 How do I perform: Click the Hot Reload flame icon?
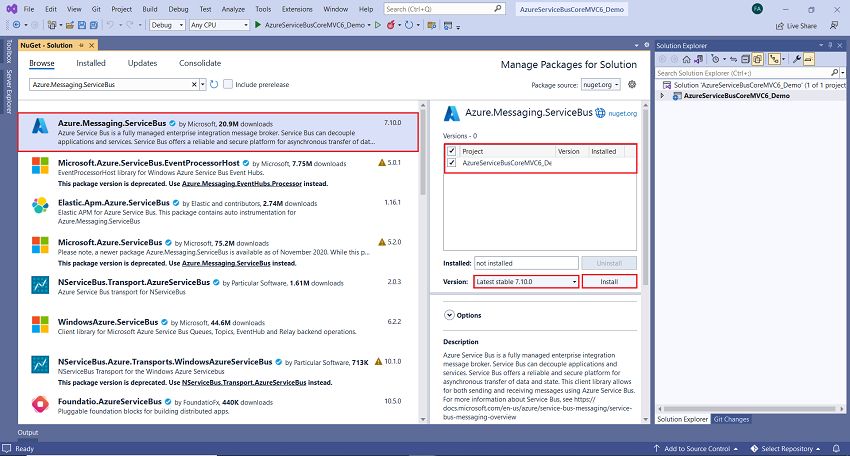390,25
